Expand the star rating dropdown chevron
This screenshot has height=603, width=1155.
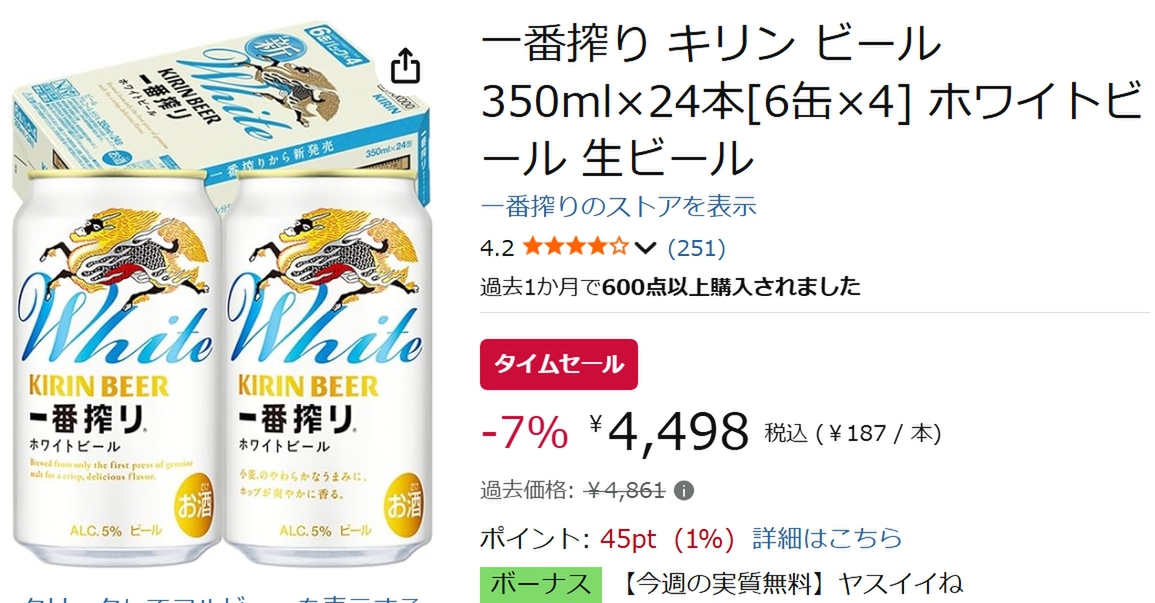(645, 247)
